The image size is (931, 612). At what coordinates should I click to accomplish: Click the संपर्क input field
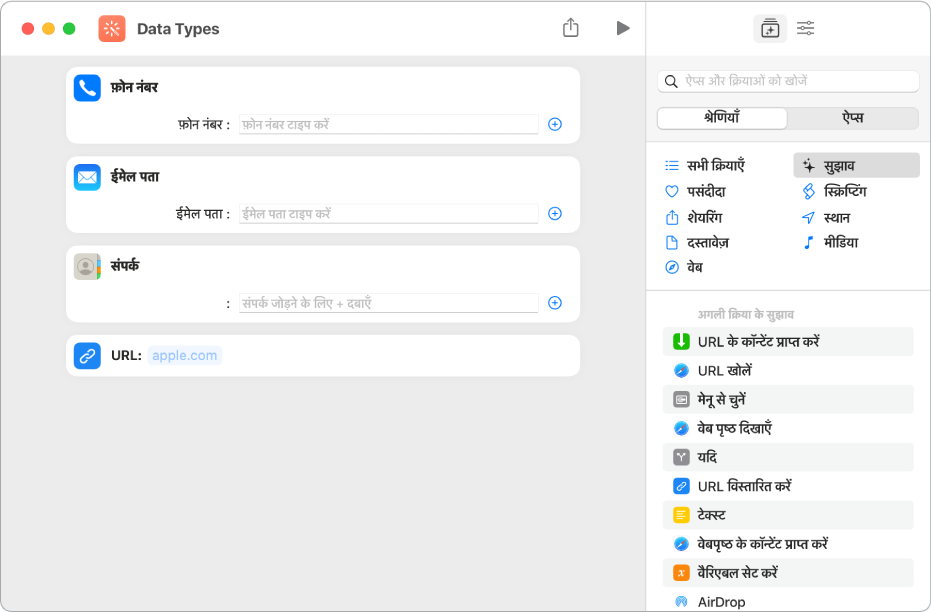tap(388, 303)
